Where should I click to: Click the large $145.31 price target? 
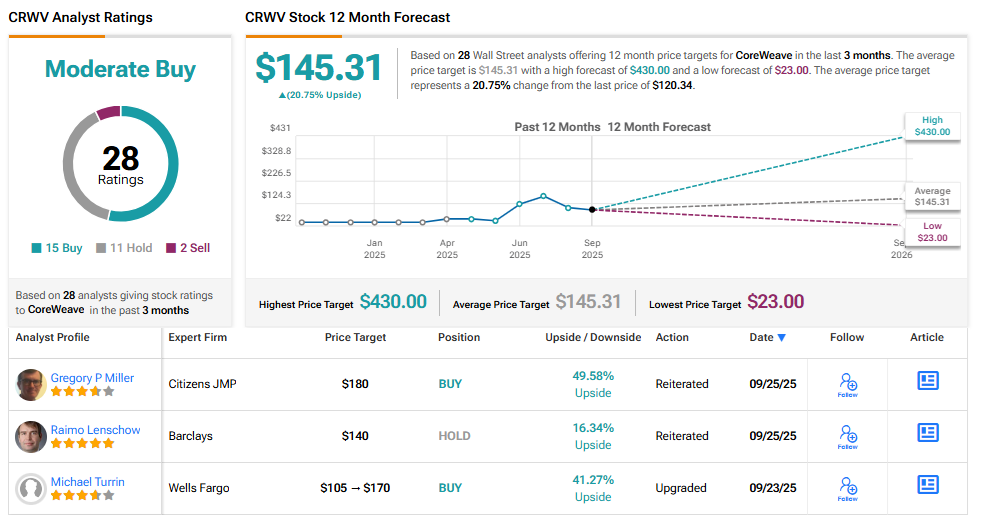(x=318, y=68)
